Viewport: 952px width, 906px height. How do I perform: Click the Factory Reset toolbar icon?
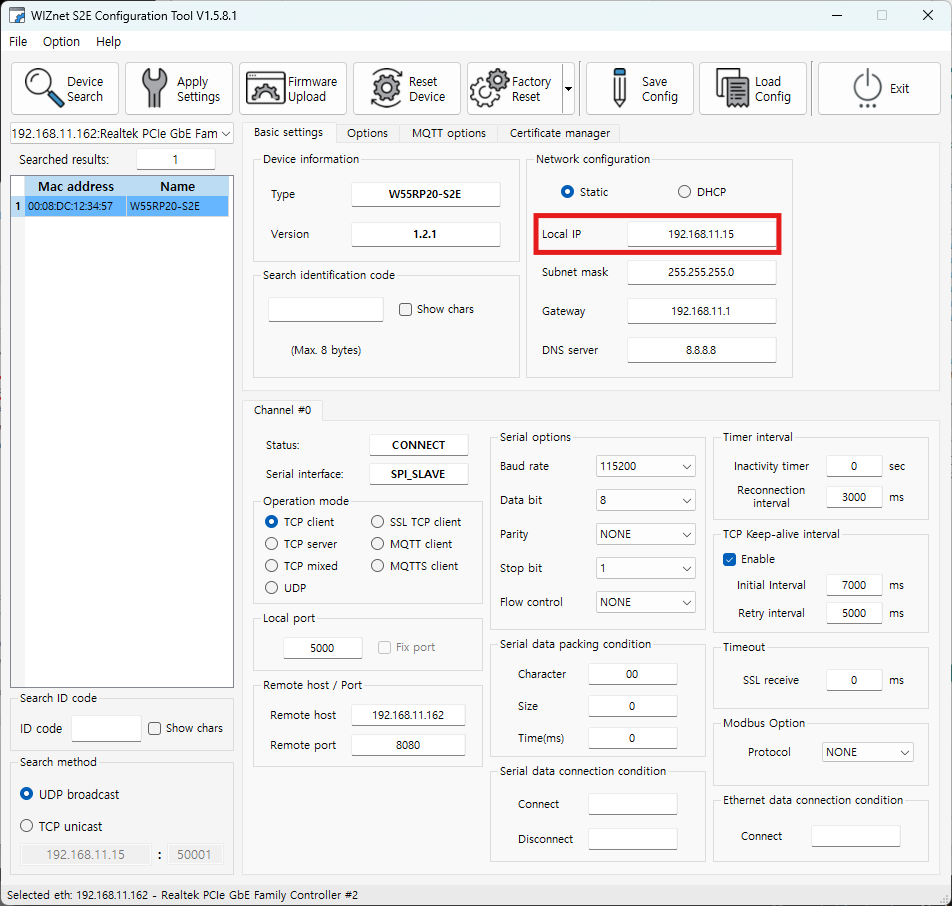coord(489,88)
